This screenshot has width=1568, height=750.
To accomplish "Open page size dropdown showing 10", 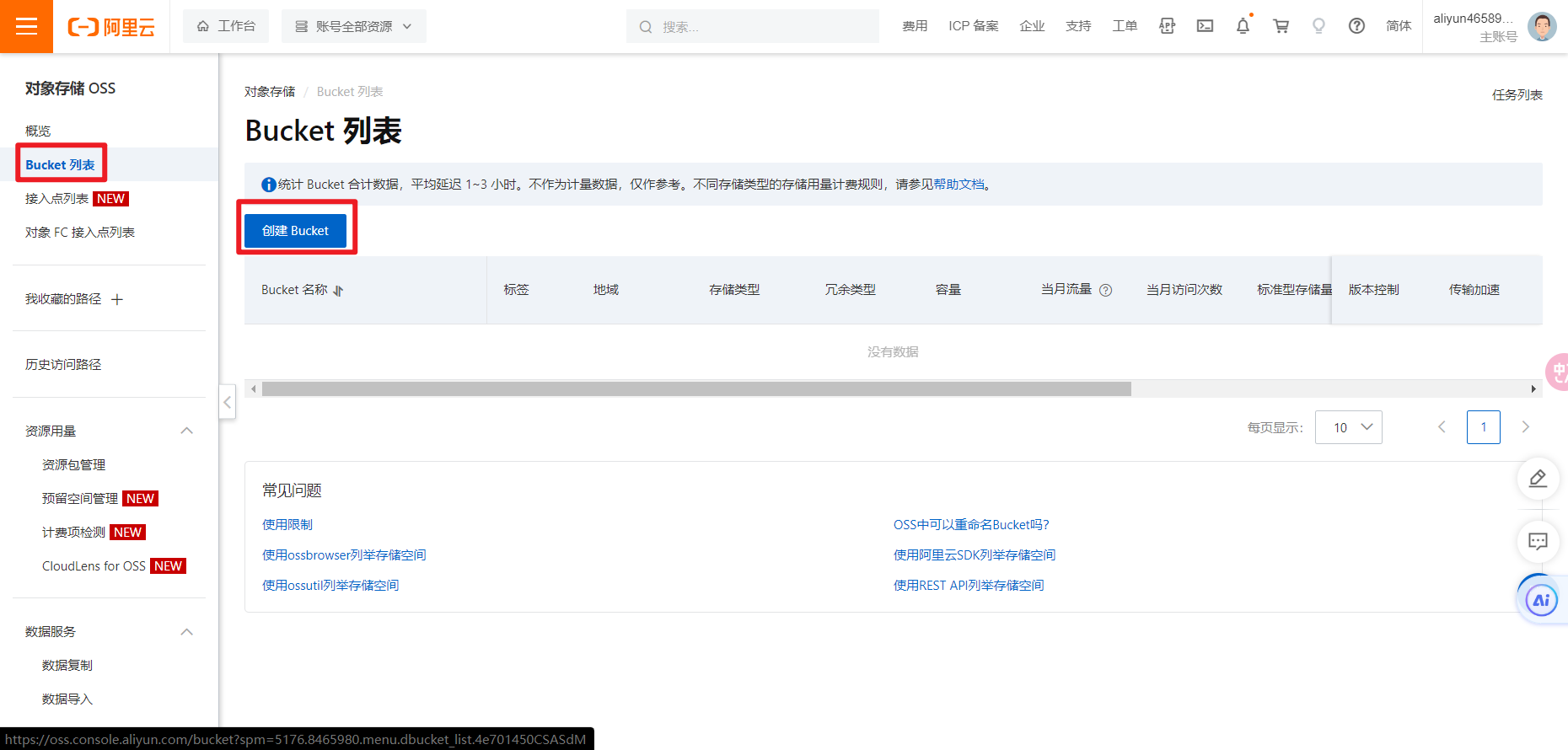I will click(x=1349, y=427).
